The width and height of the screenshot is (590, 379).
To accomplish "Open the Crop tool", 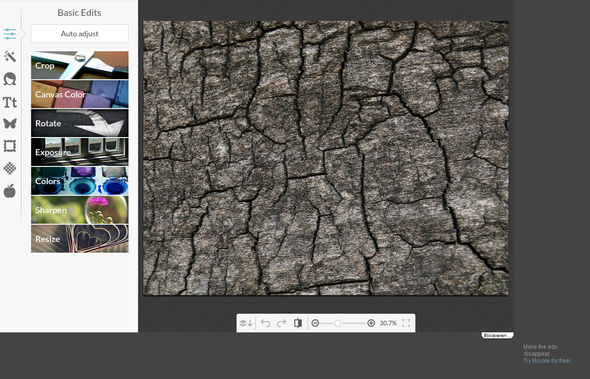I will click(80, 65).
